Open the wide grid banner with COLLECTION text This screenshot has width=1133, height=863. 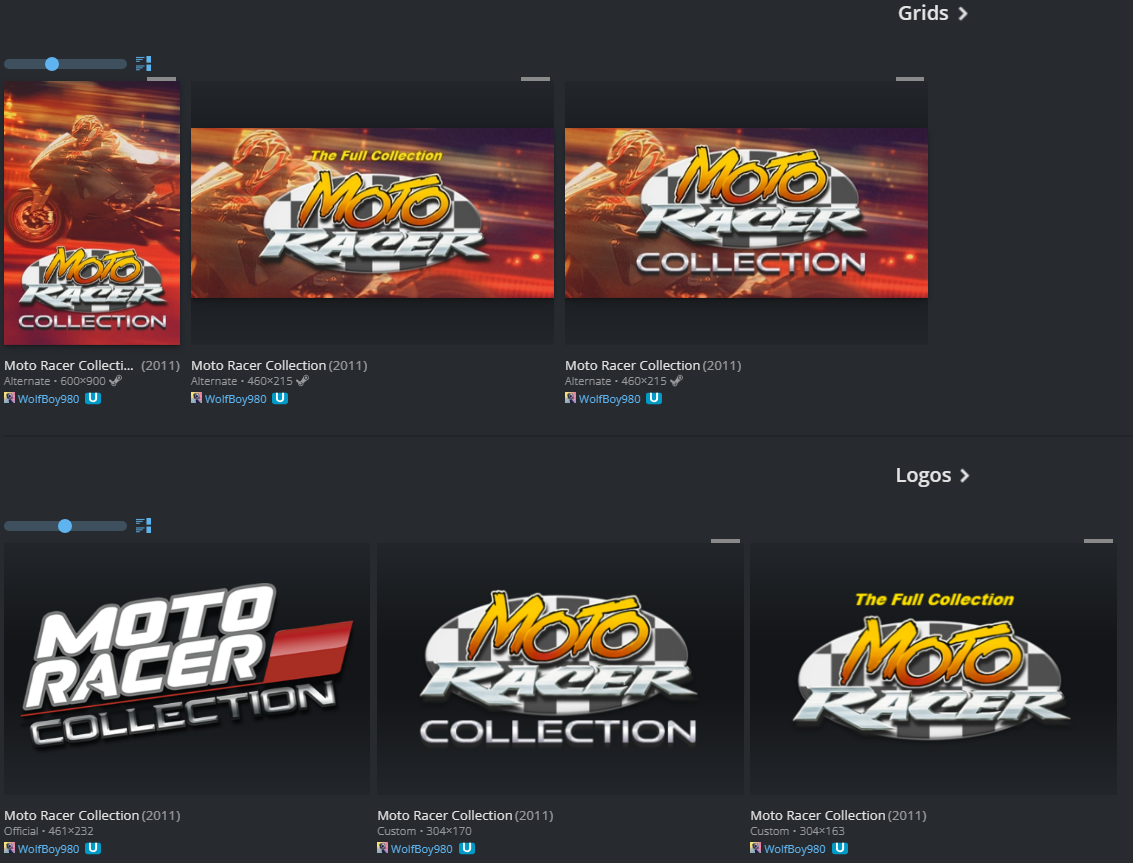746,212
